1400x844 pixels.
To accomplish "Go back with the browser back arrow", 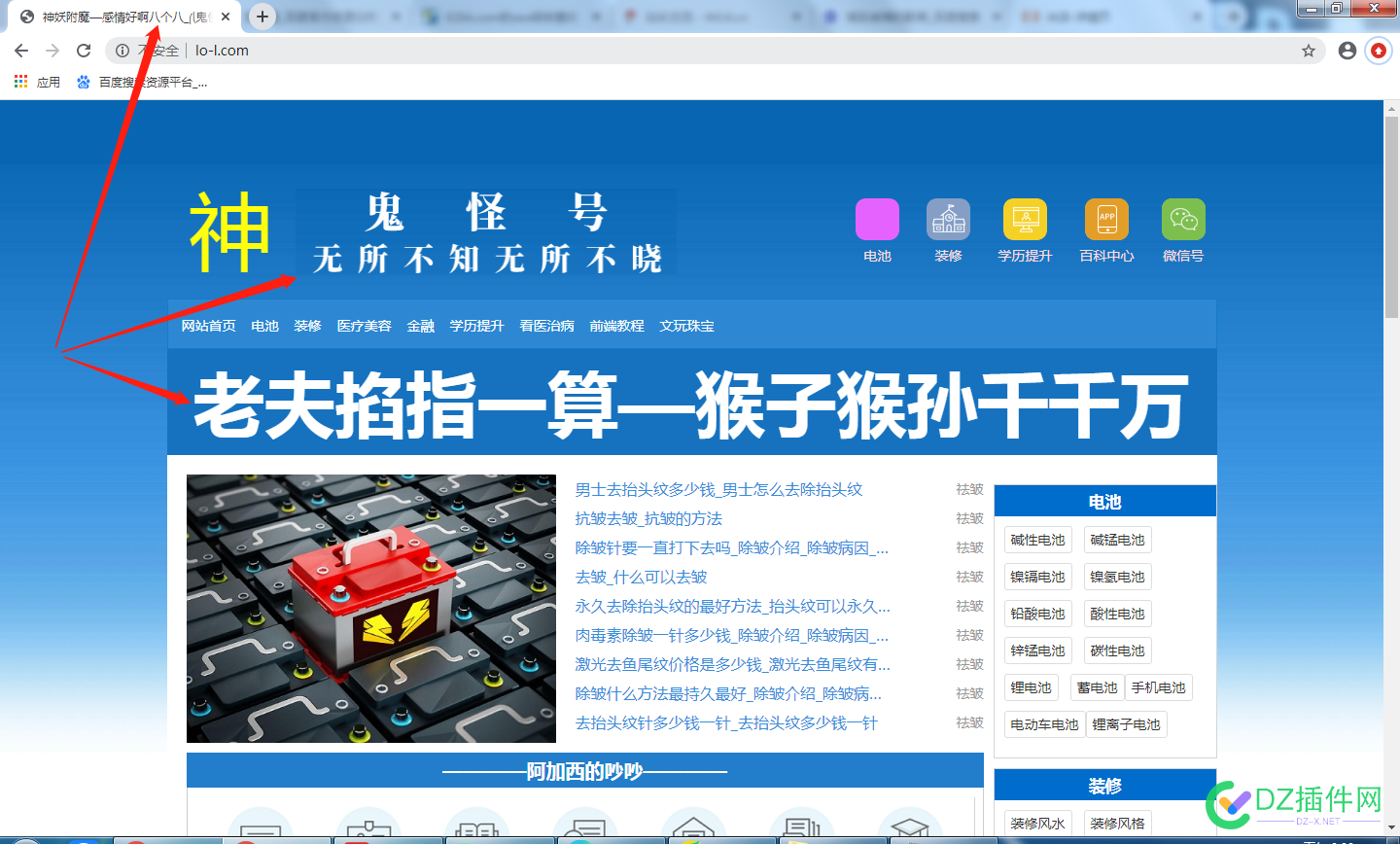I will coord(21,51).
